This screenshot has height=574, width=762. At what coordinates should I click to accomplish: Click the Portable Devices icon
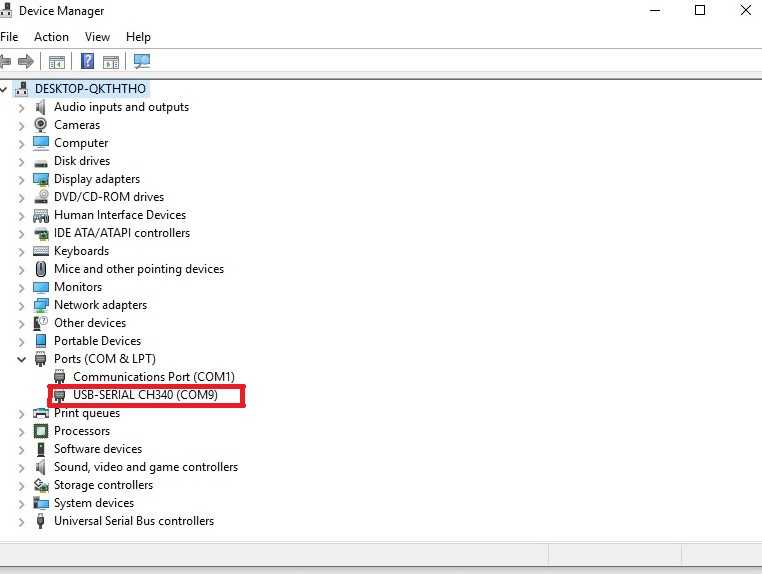pos(41,341)
